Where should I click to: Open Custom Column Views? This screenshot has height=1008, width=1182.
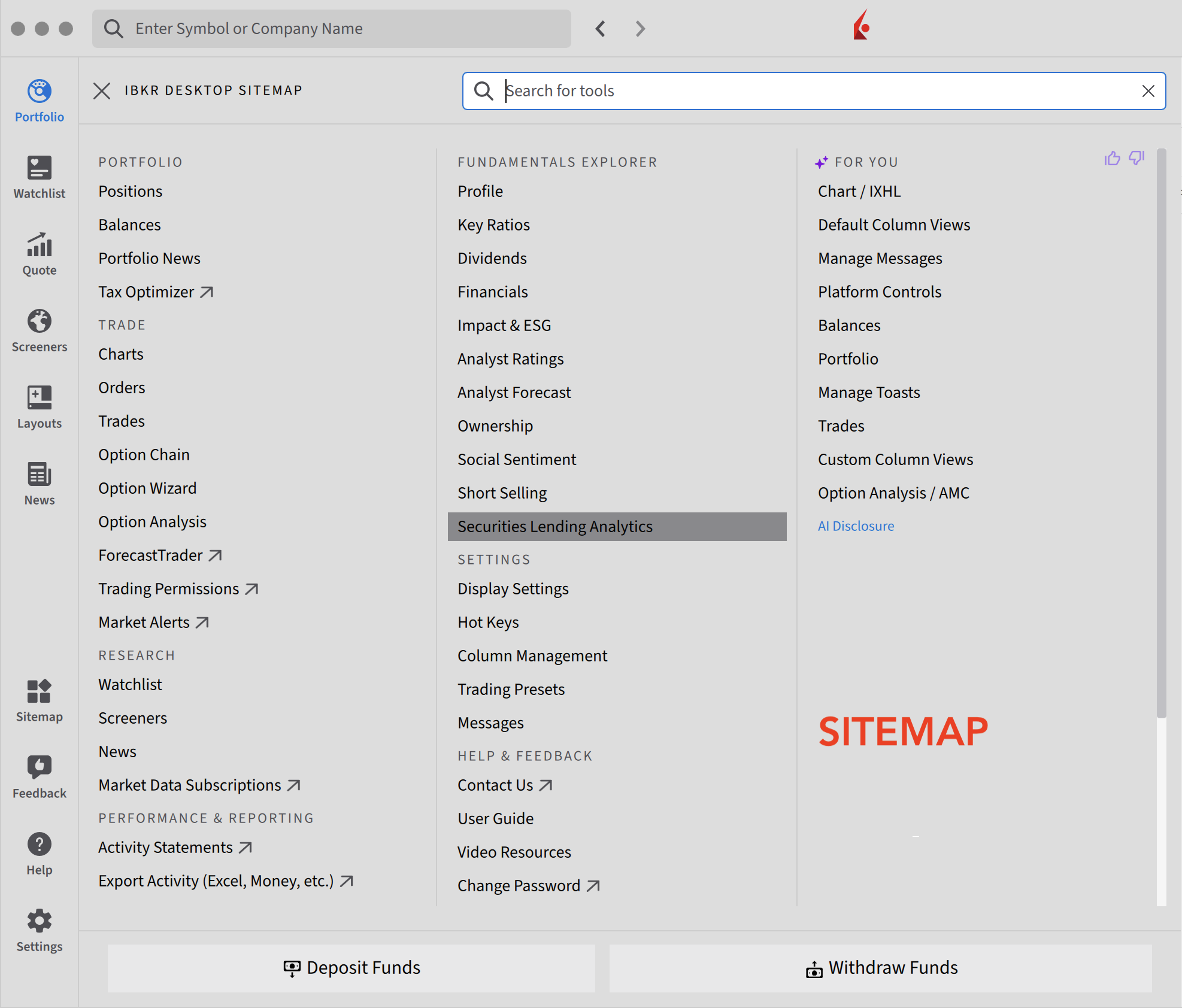(x=896, y=460)
